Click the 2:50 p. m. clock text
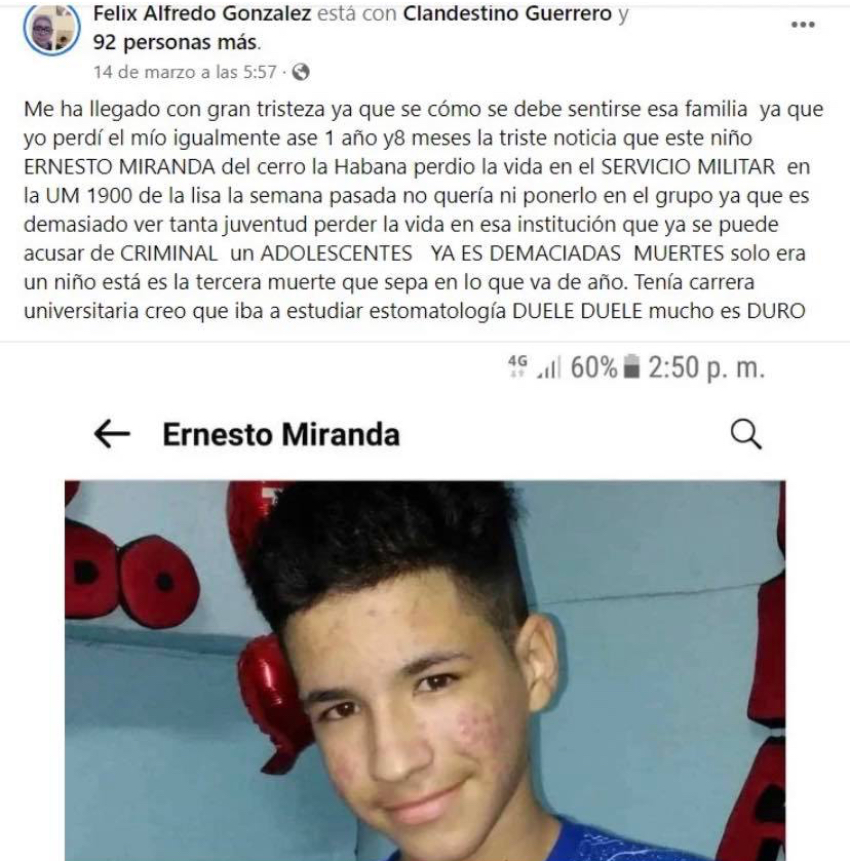 pyautogui.click(x=706, y=367)
